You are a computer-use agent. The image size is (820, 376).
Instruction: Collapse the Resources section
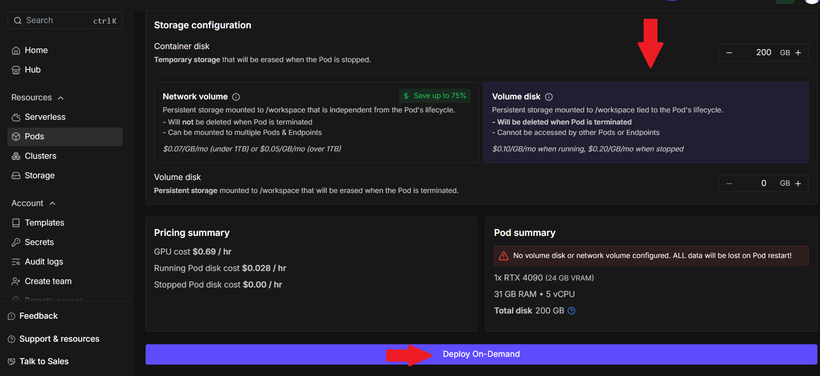click(37, 98)
